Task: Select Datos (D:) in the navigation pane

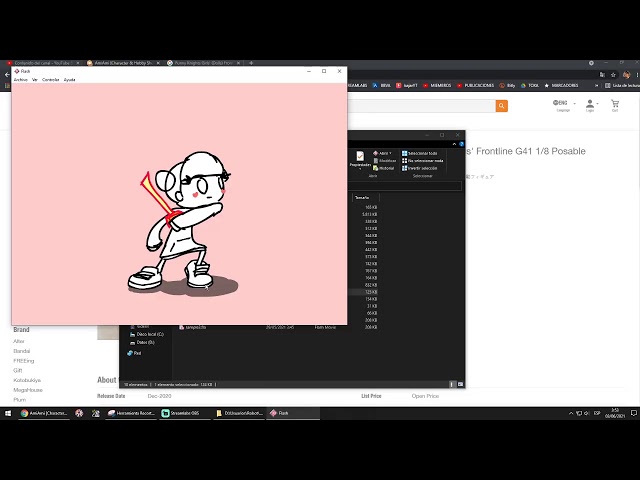Action: pyautogui.click(x=142, y=342)
